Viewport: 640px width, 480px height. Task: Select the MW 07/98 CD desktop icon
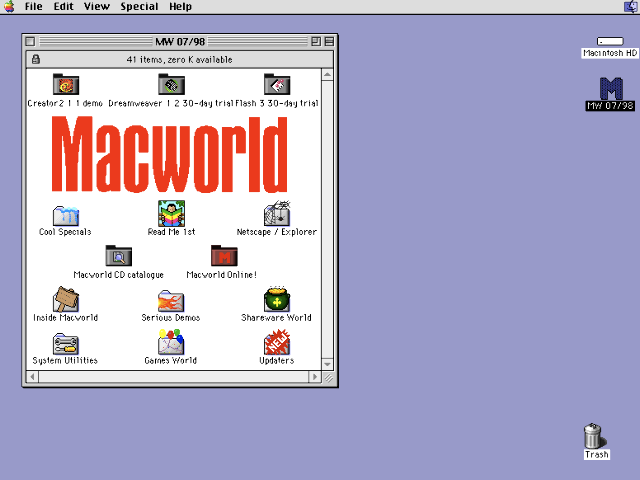point(611,89)
